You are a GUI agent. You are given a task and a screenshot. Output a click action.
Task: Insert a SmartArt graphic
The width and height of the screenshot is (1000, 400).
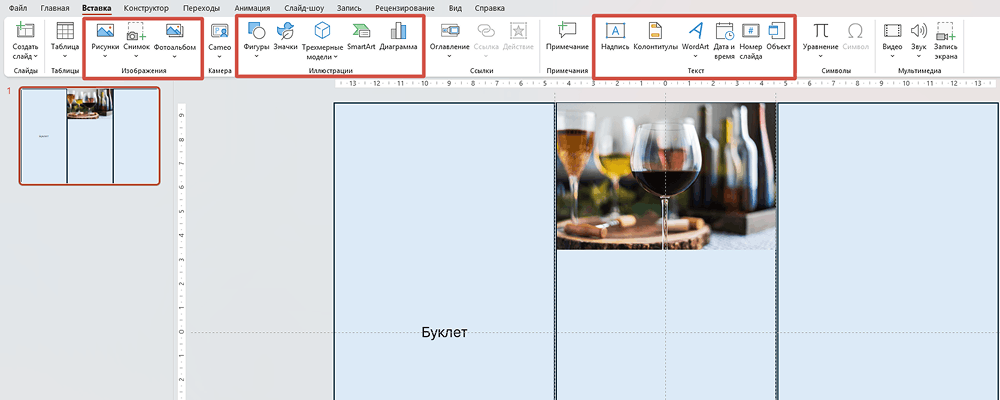tap(361, 35)
